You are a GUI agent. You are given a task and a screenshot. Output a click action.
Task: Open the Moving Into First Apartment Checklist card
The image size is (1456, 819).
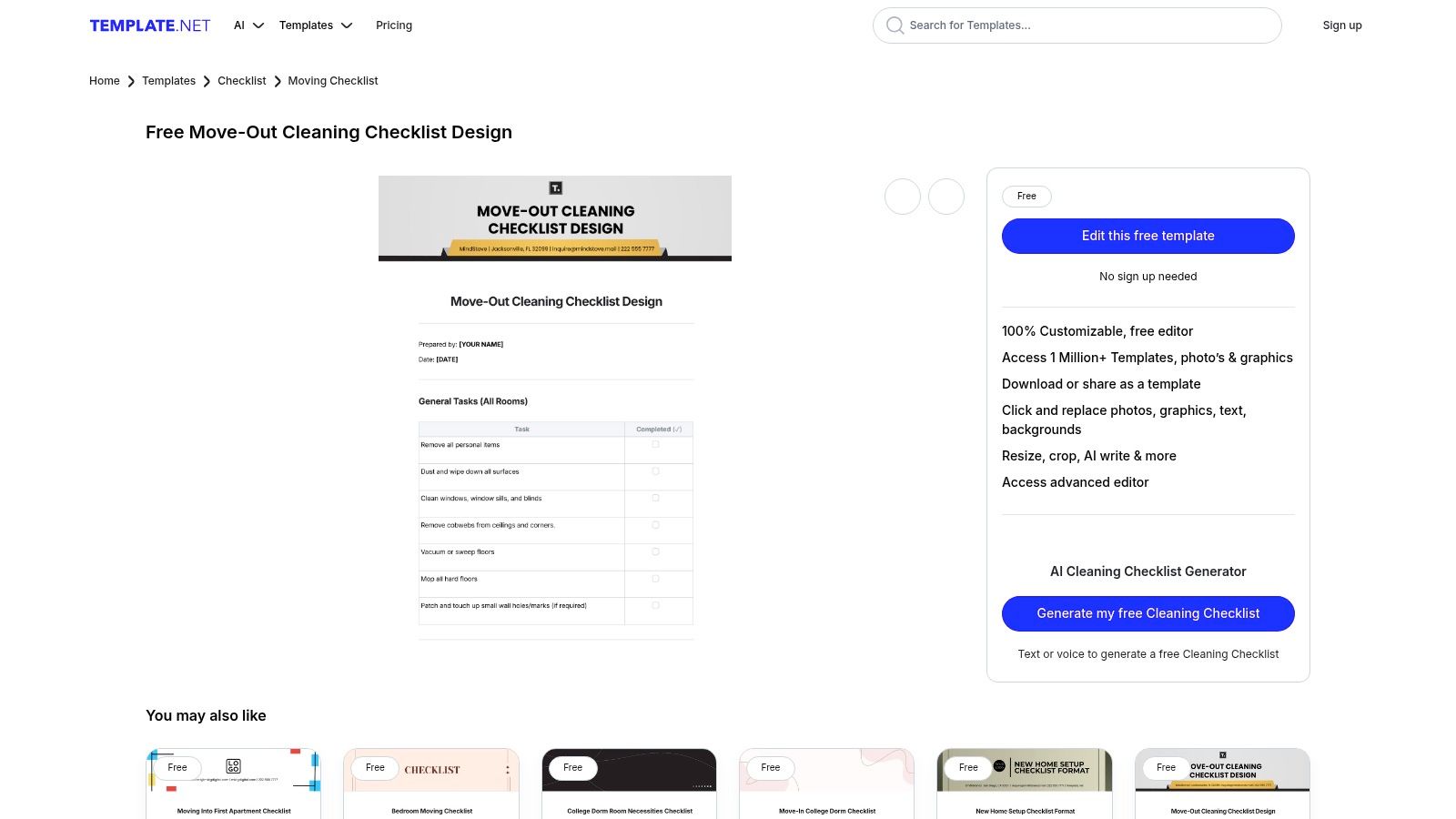point(234,784)
